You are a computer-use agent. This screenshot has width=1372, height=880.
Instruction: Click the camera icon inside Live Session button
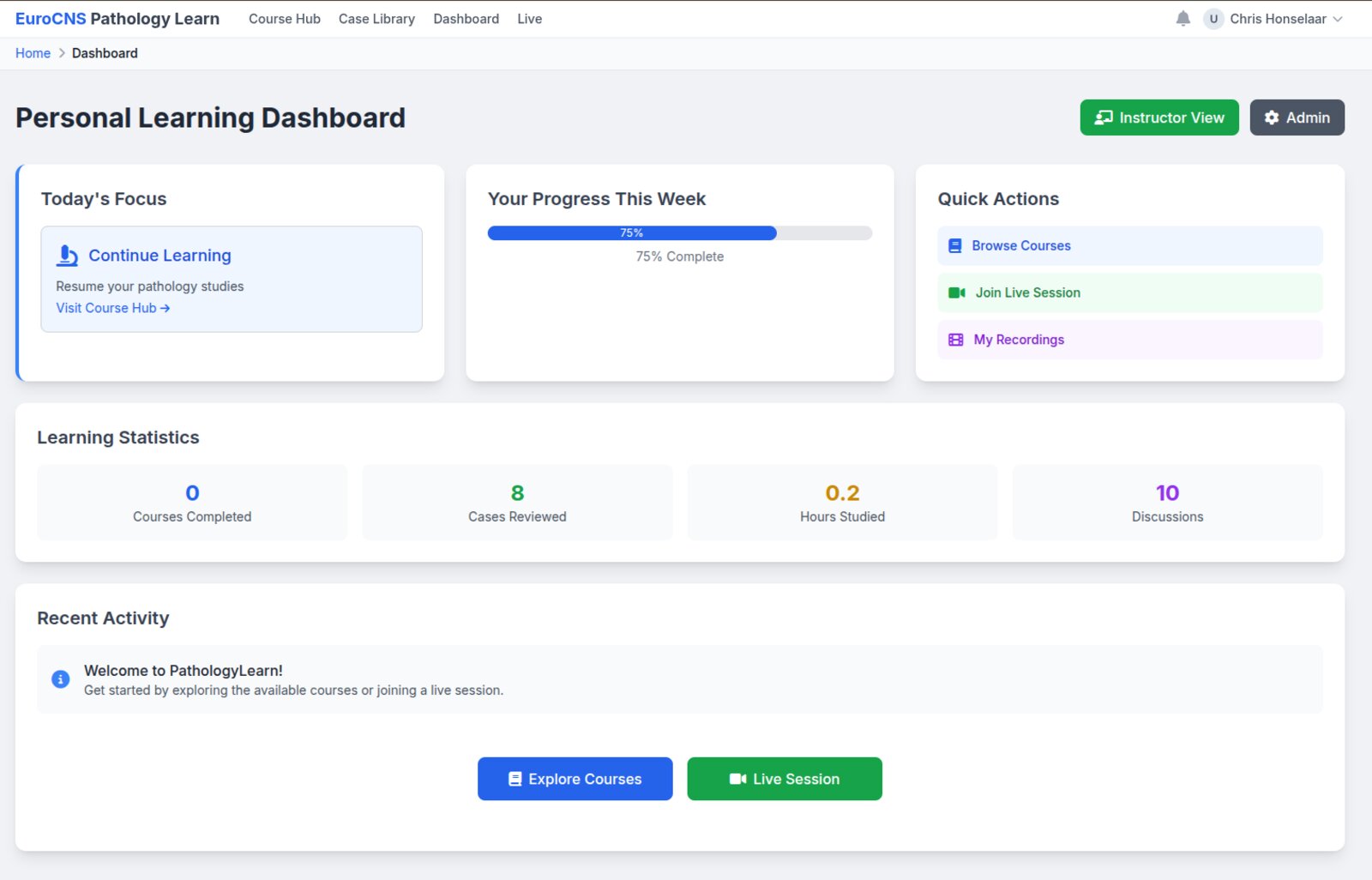737,779
